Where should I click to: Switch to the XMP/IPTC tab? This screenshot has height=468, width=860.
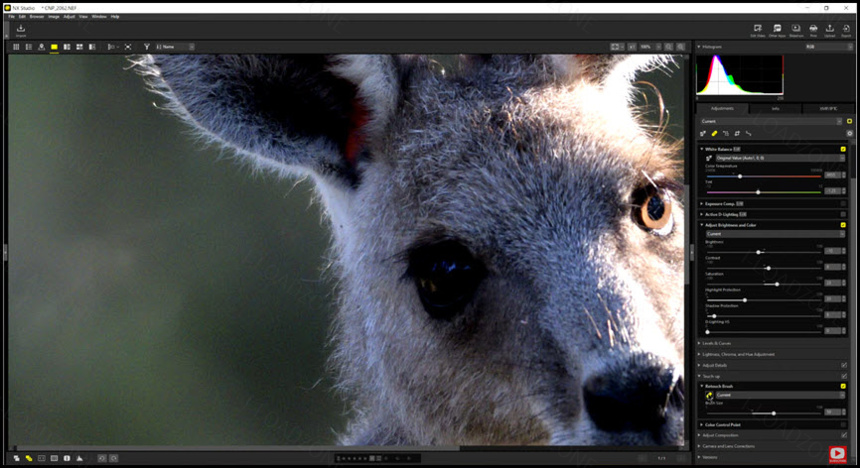coord(828,109)
